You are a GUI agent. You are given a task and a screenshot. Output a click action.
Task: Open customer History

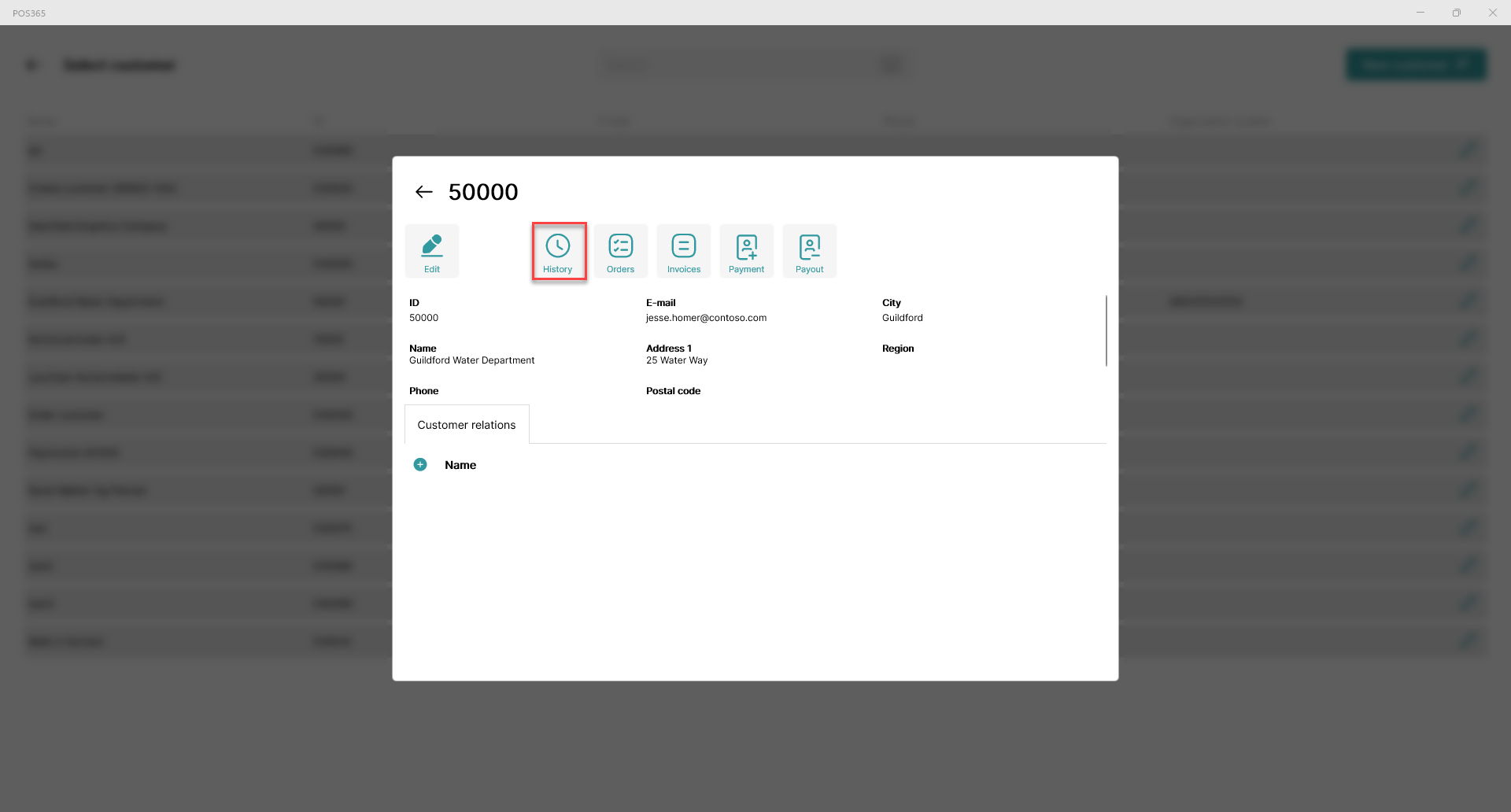coord(558,252)
